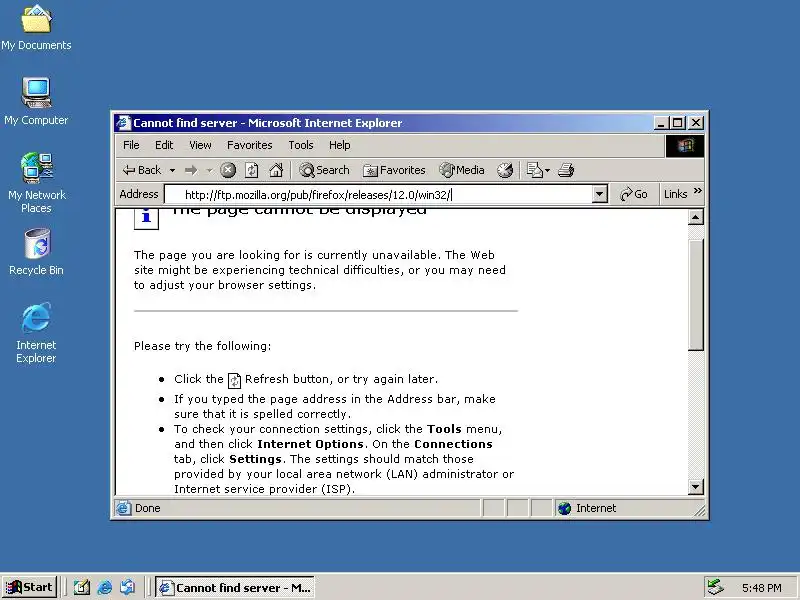Expand the Address bar dropdown list

599,194
